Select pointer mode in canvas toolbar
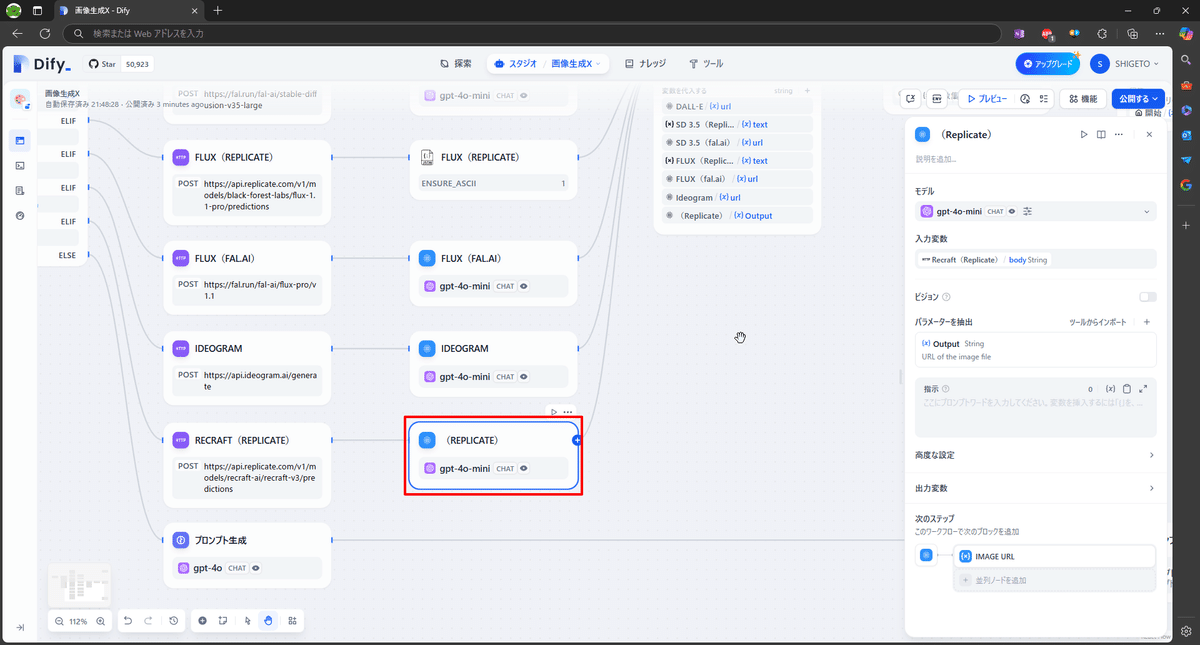Image resolution: width=1200 pixels, height=645 pixels. click(248, 621)
